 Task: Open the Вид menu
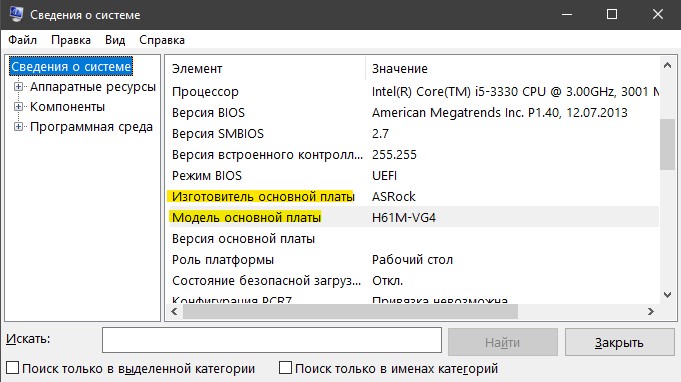115,40
